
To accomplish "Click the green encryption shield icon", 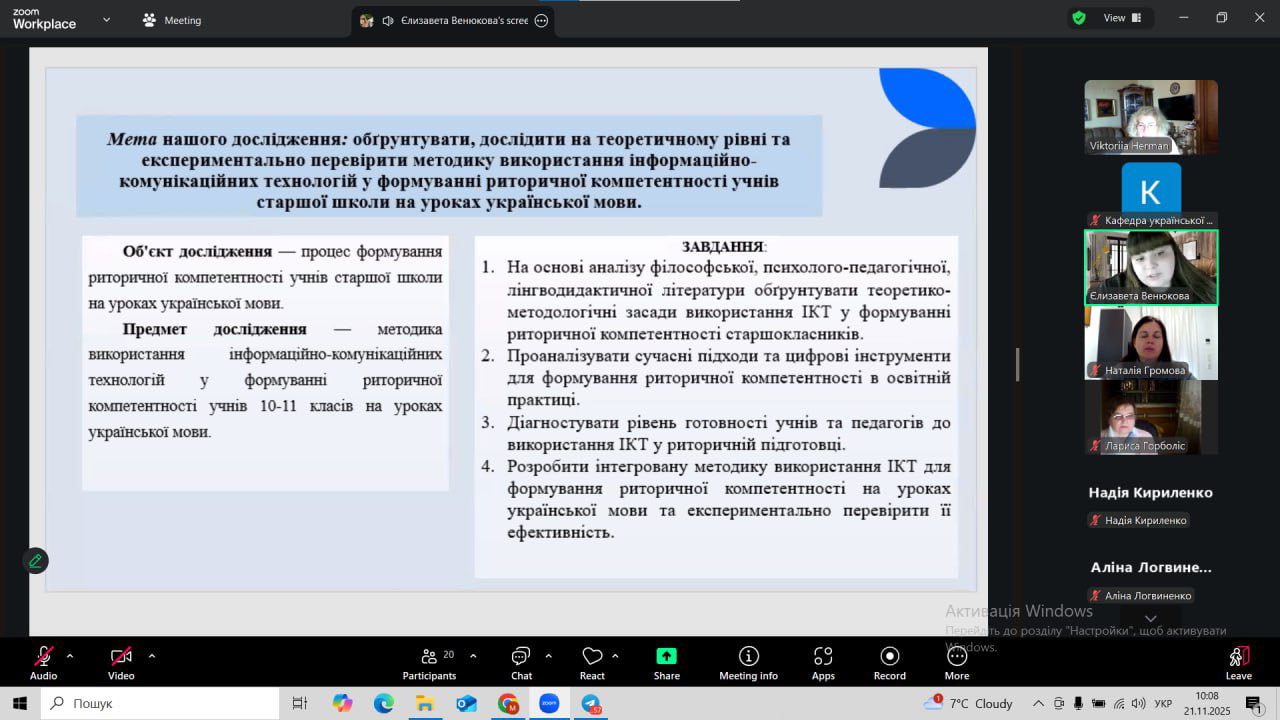I will [1079, 18].
